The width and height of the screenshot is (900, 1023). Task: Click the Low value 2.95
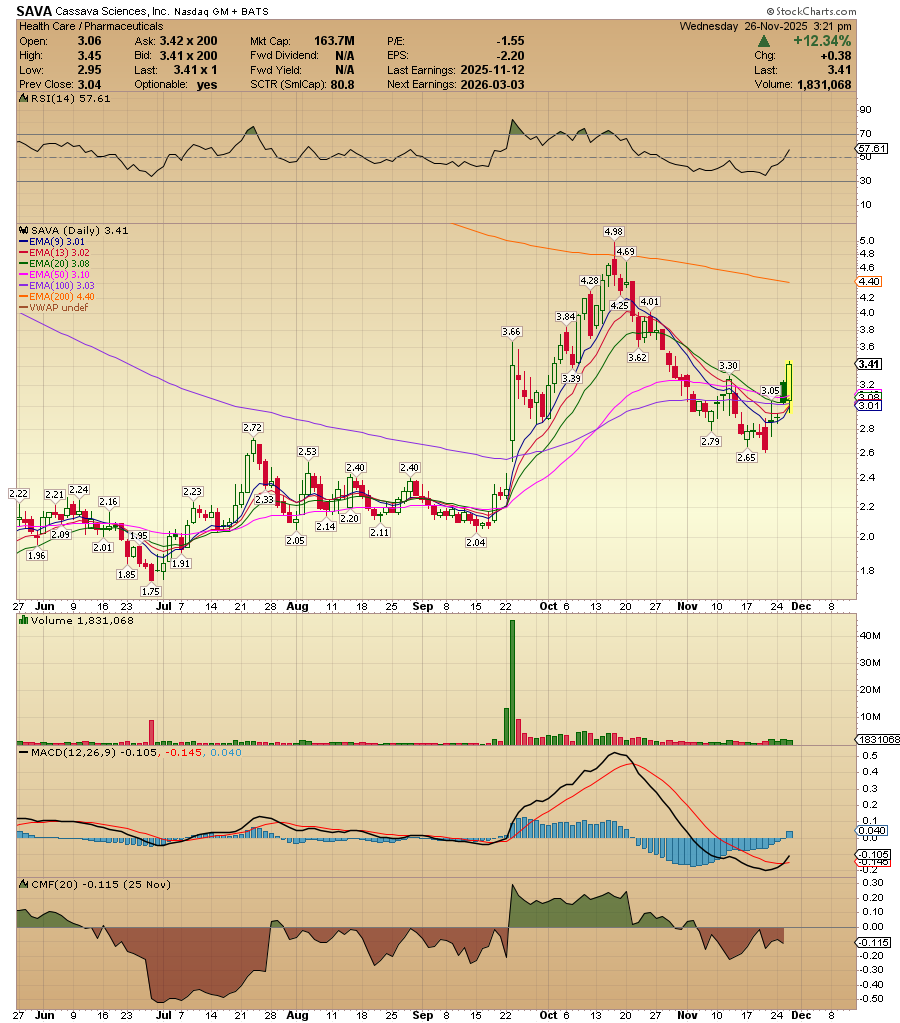(89, 70)
